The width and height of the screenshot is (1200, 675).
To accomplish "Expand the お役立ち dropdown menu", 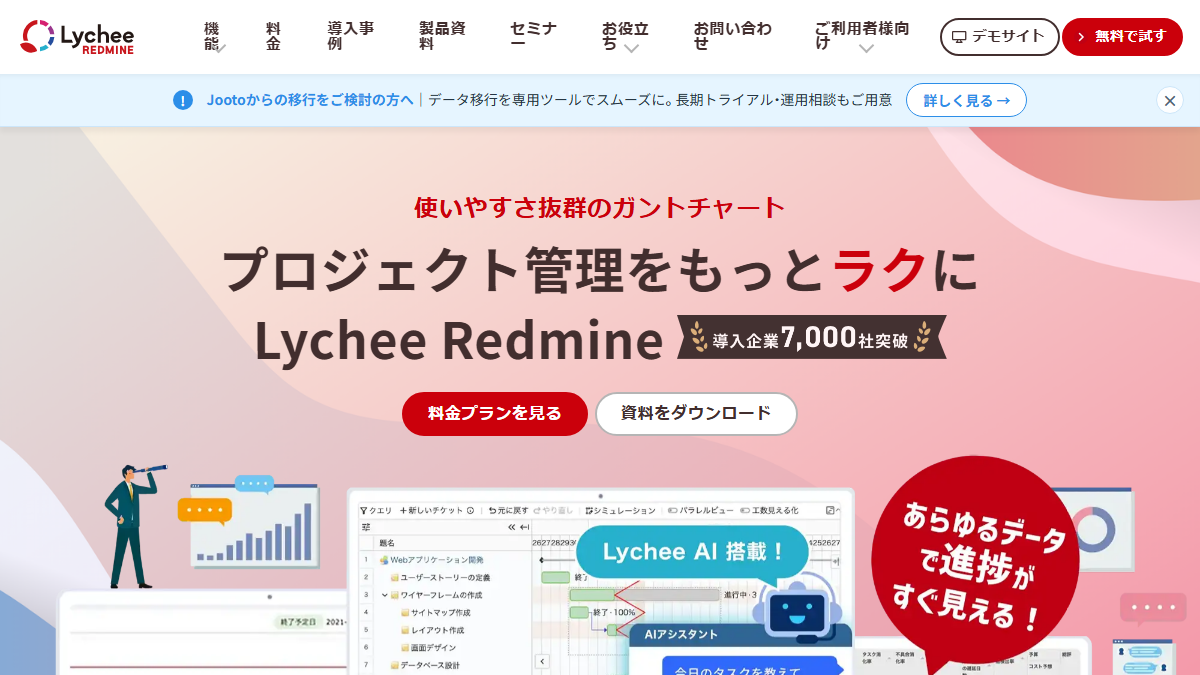I will [x=625, y=37].
